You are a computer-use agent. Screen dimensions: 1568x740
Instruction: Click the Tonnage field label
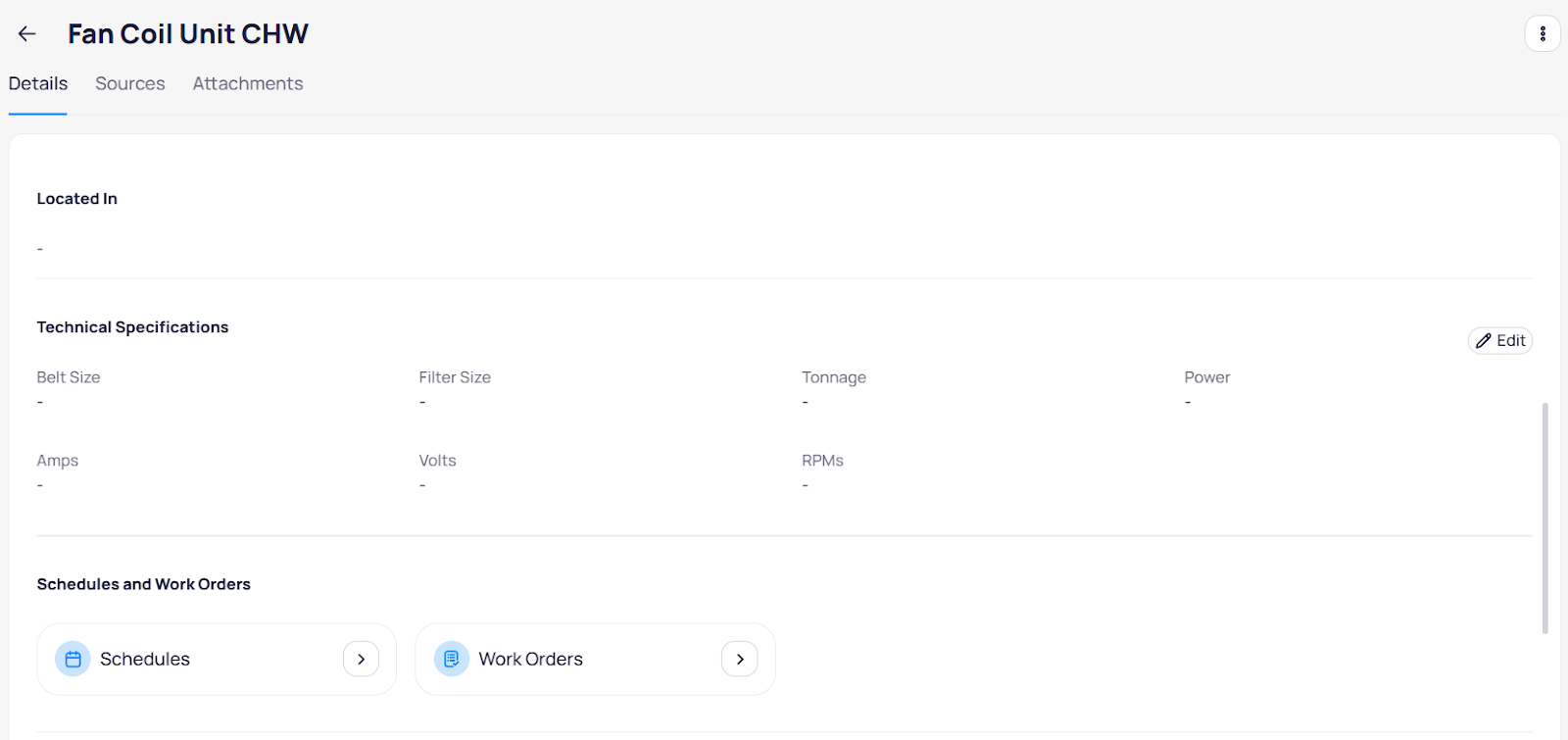[833, 377]
